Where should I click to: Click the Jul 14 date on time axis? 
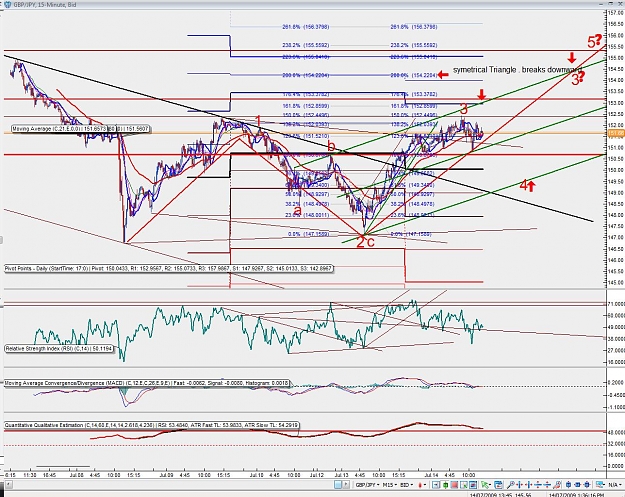coord(431,475)
